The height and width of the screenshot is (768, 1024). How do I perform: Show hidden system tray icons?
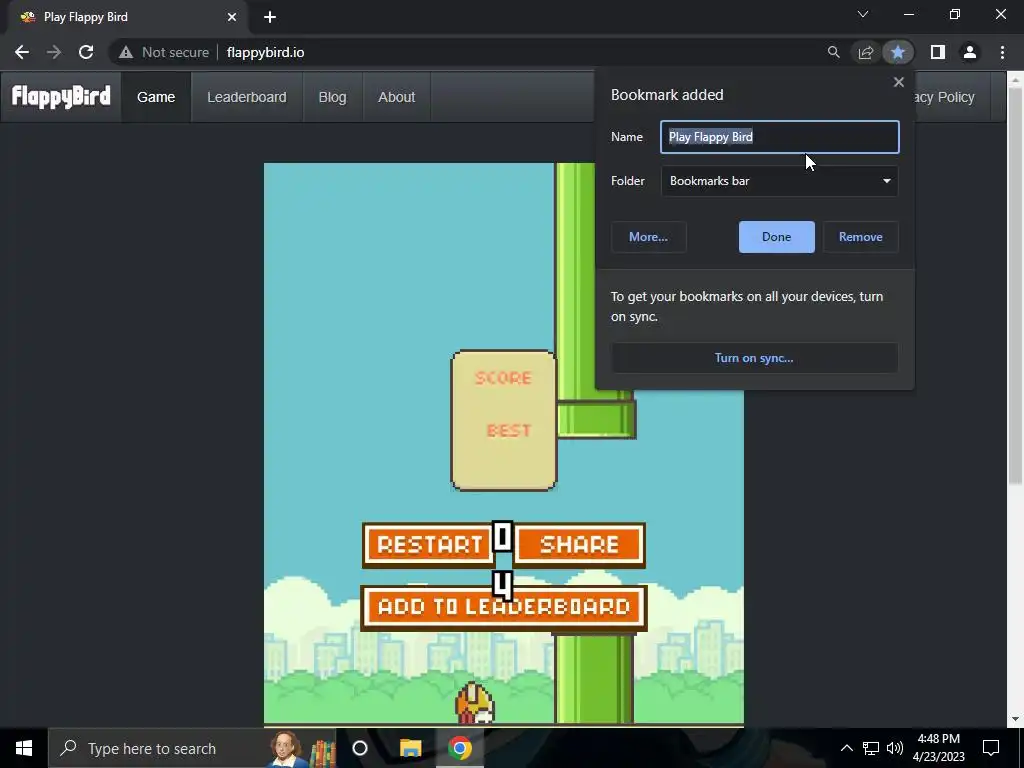tap(846, 748)
